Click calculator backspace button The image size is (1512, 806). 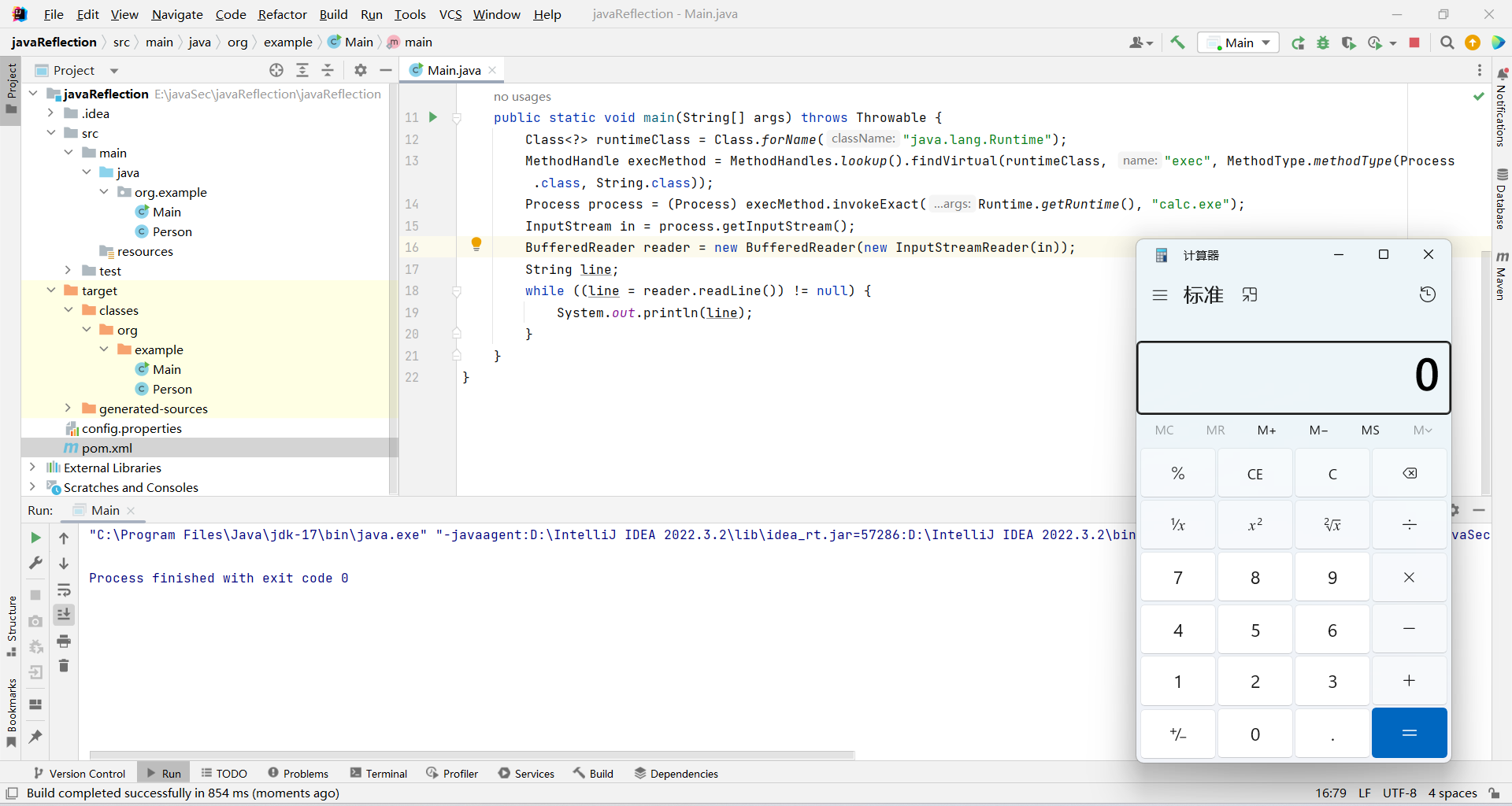click(x=1409, y=473)
